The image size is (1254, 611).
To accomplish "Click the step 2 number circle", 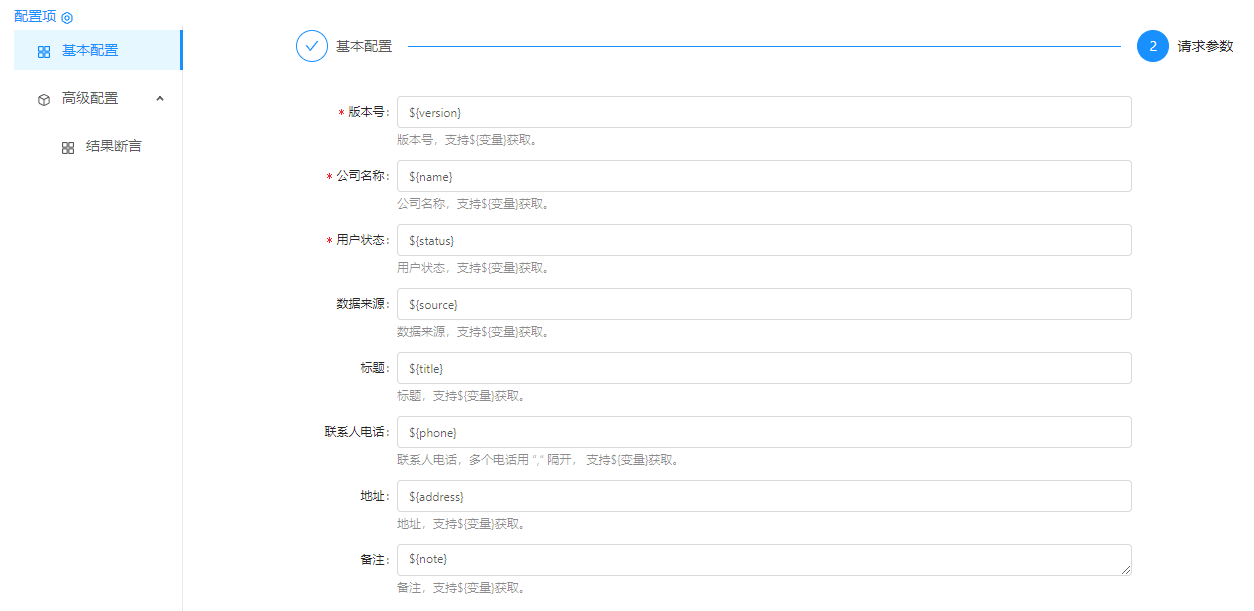I will click(x=1153, y=46).
